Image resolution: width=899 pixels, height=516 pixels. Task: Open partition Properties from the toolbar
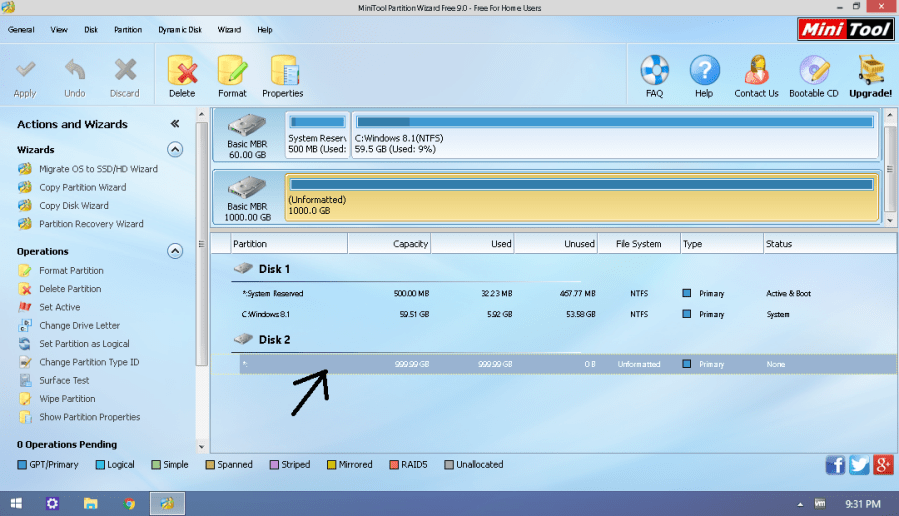[283, 75]
